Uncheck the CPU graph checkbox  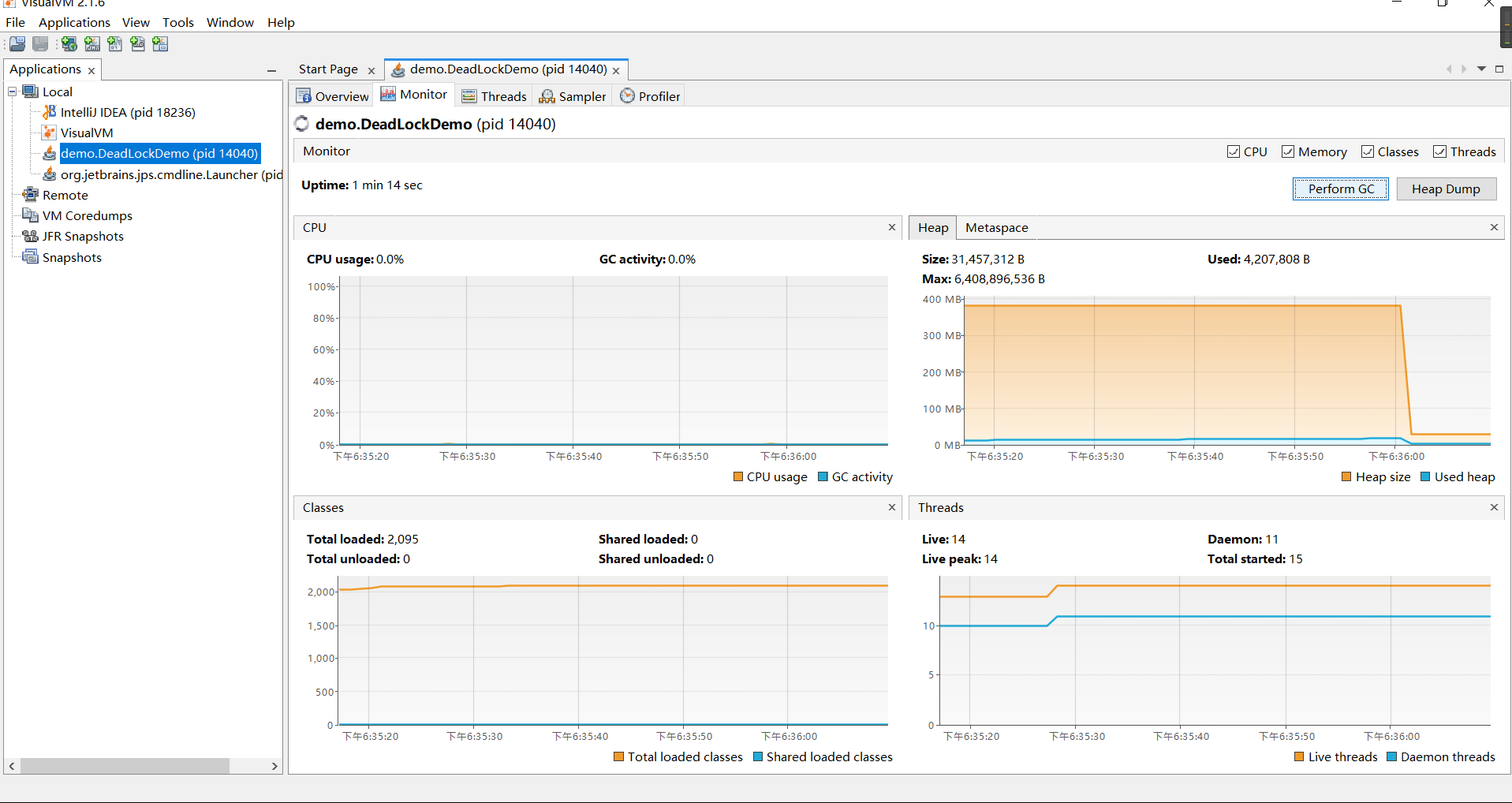[x=1234, y=151]
